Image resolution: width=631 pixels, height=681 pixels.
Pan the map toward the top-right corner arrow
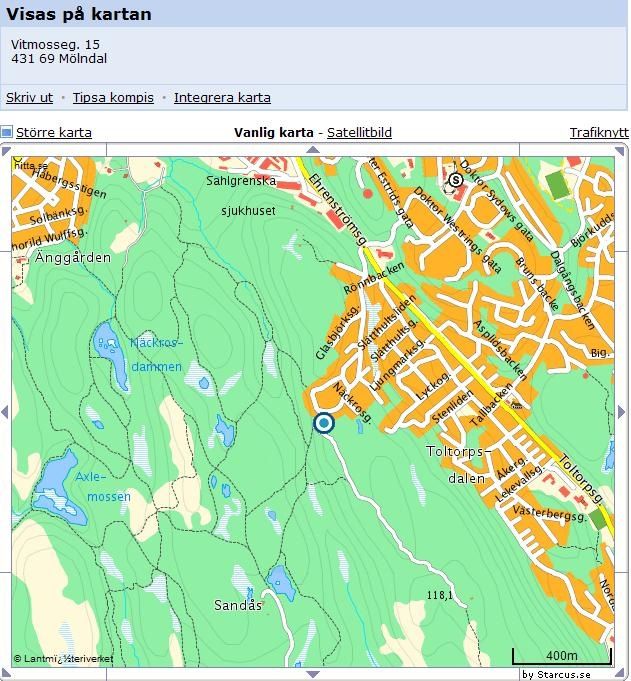pyautogui.click(x=620, y=152)
